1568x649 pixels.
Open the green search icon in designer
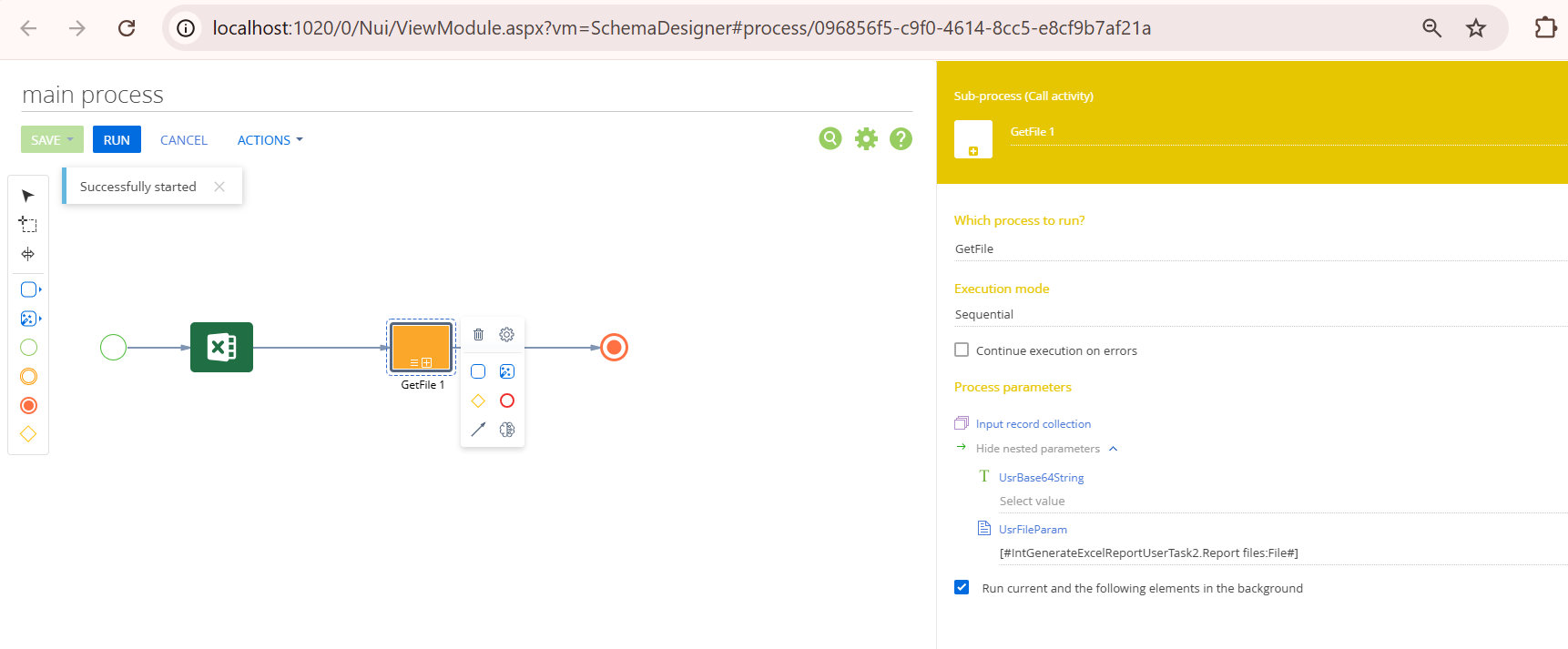click(830, 138)
